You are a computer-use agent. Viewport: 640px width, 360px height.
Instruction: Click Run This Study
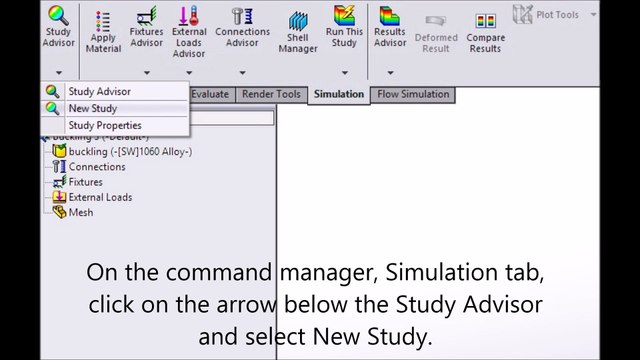pyautogui.click(x=344, y=27)
